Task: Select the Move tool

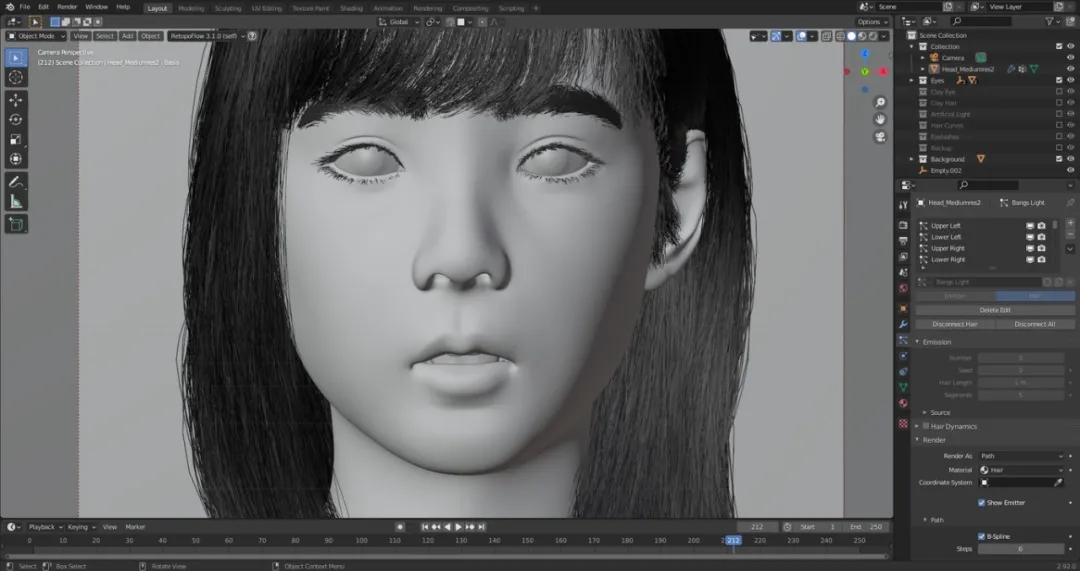Action: click(x=16, y=100)
